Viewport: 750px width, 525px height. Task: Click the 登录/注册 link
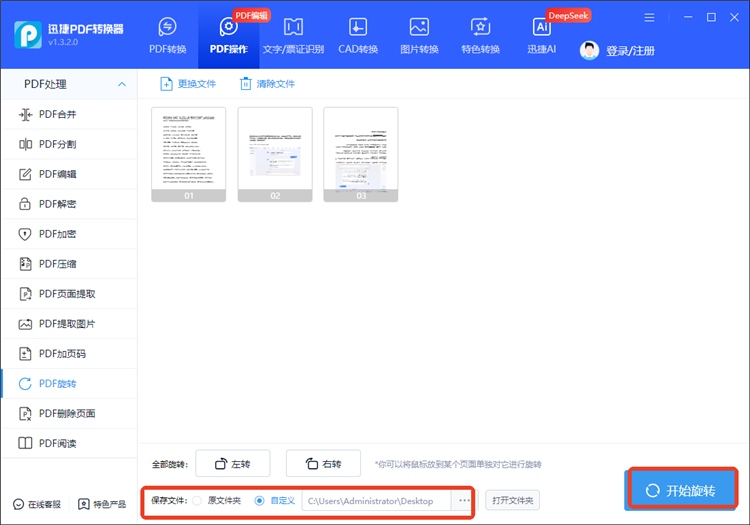click(x=630, y=51)
